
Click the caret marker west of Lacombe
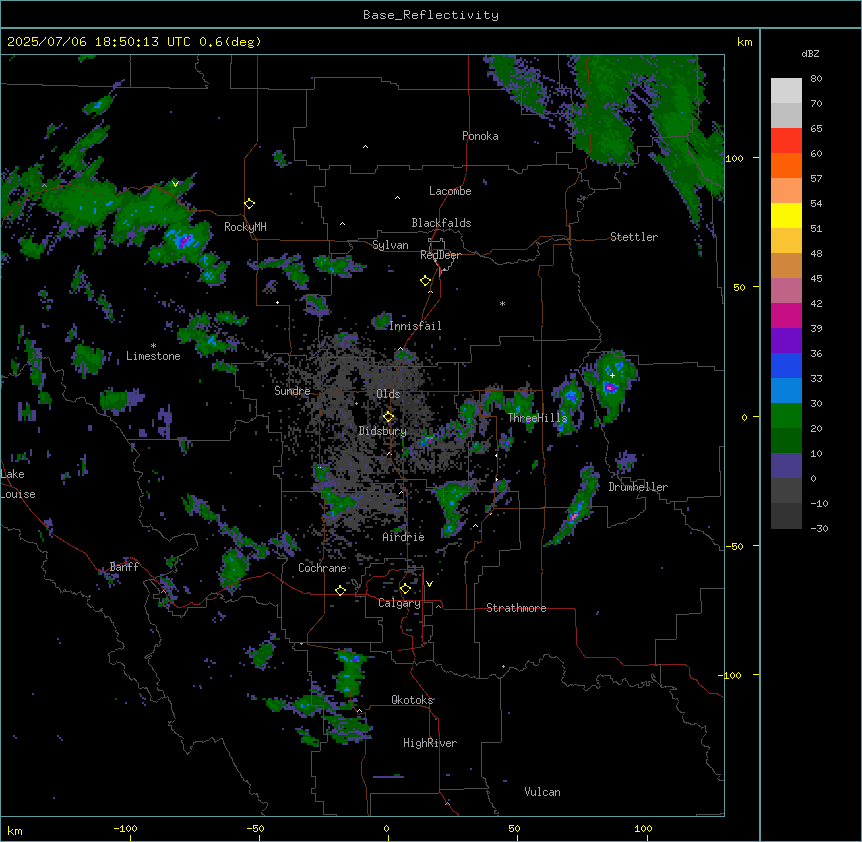[397, 197]
